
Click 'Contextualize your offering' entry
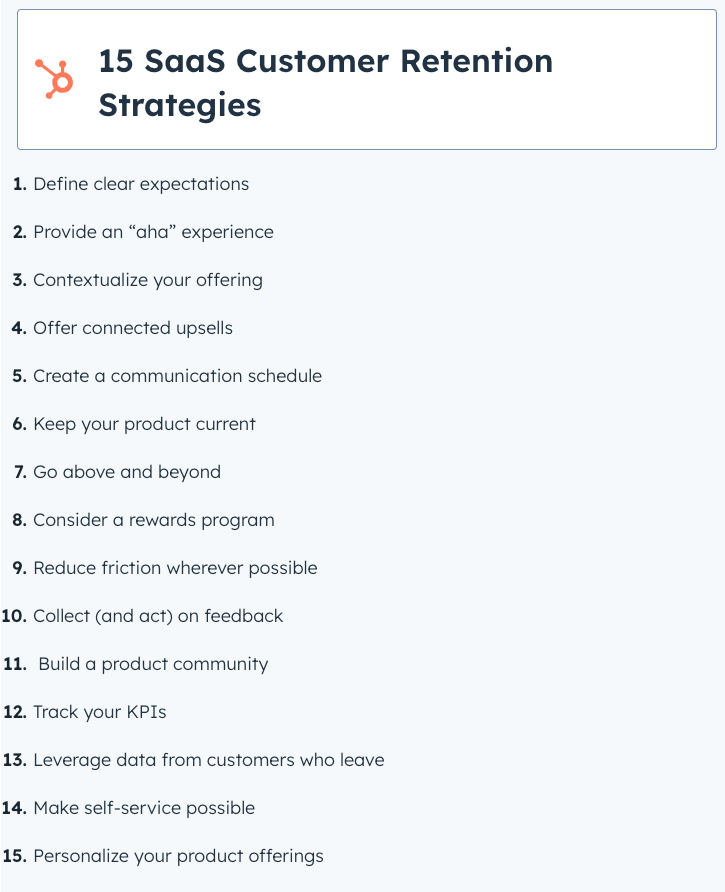coord(148,280)
